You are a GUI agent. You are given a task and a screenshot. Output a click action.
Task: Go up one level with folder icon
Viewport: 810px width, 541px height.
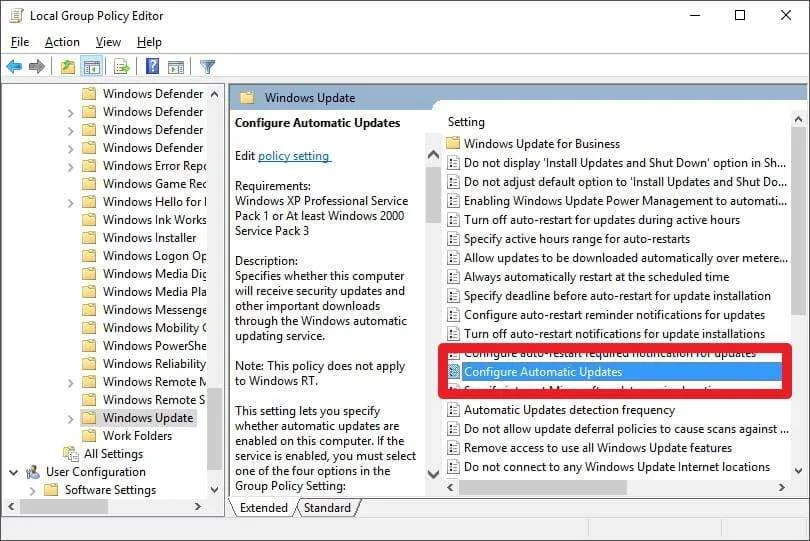click(68, 67)
